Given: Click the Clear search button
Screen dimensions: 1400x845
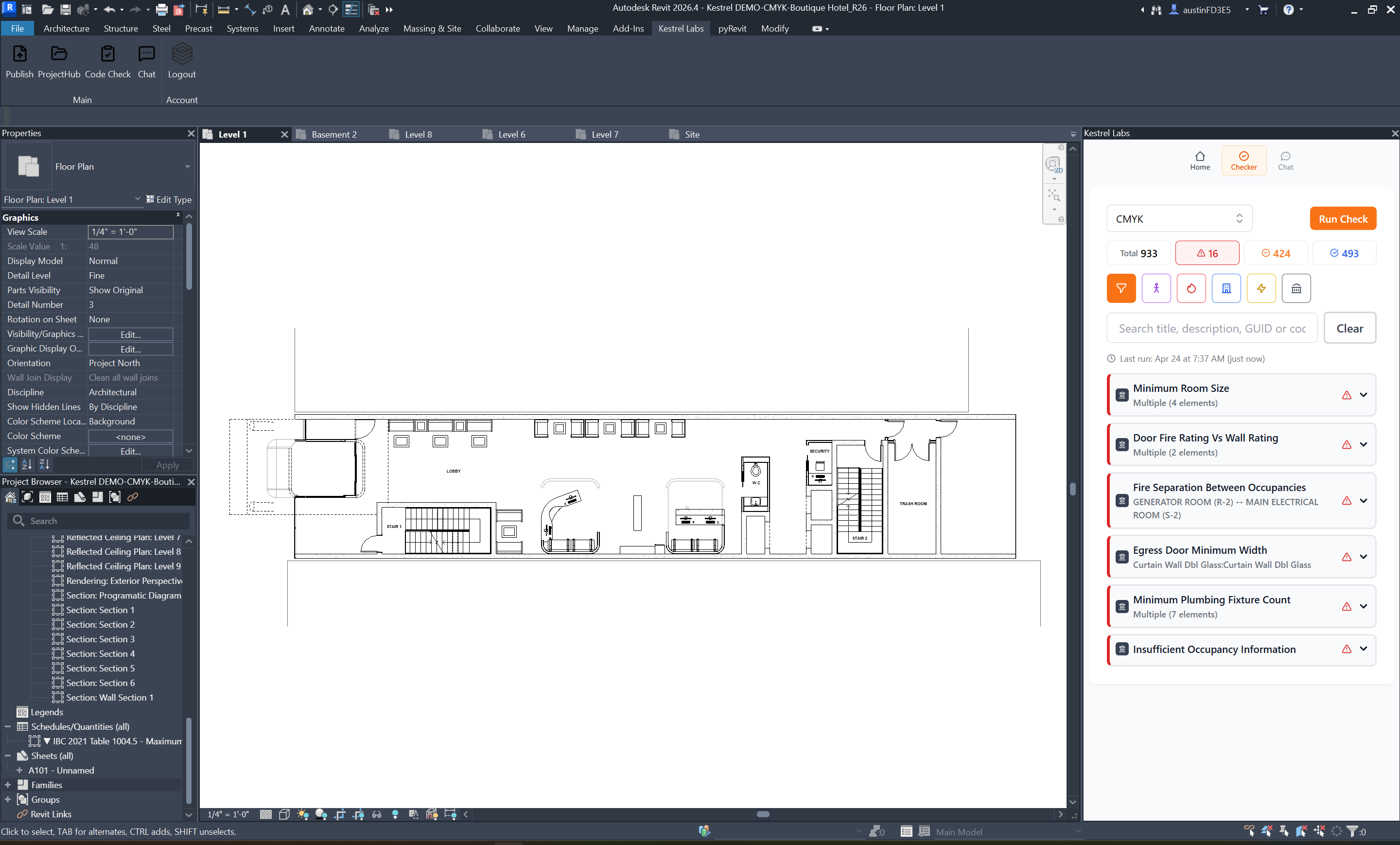Looking at the screenshot, I should tap(1349, 328).
